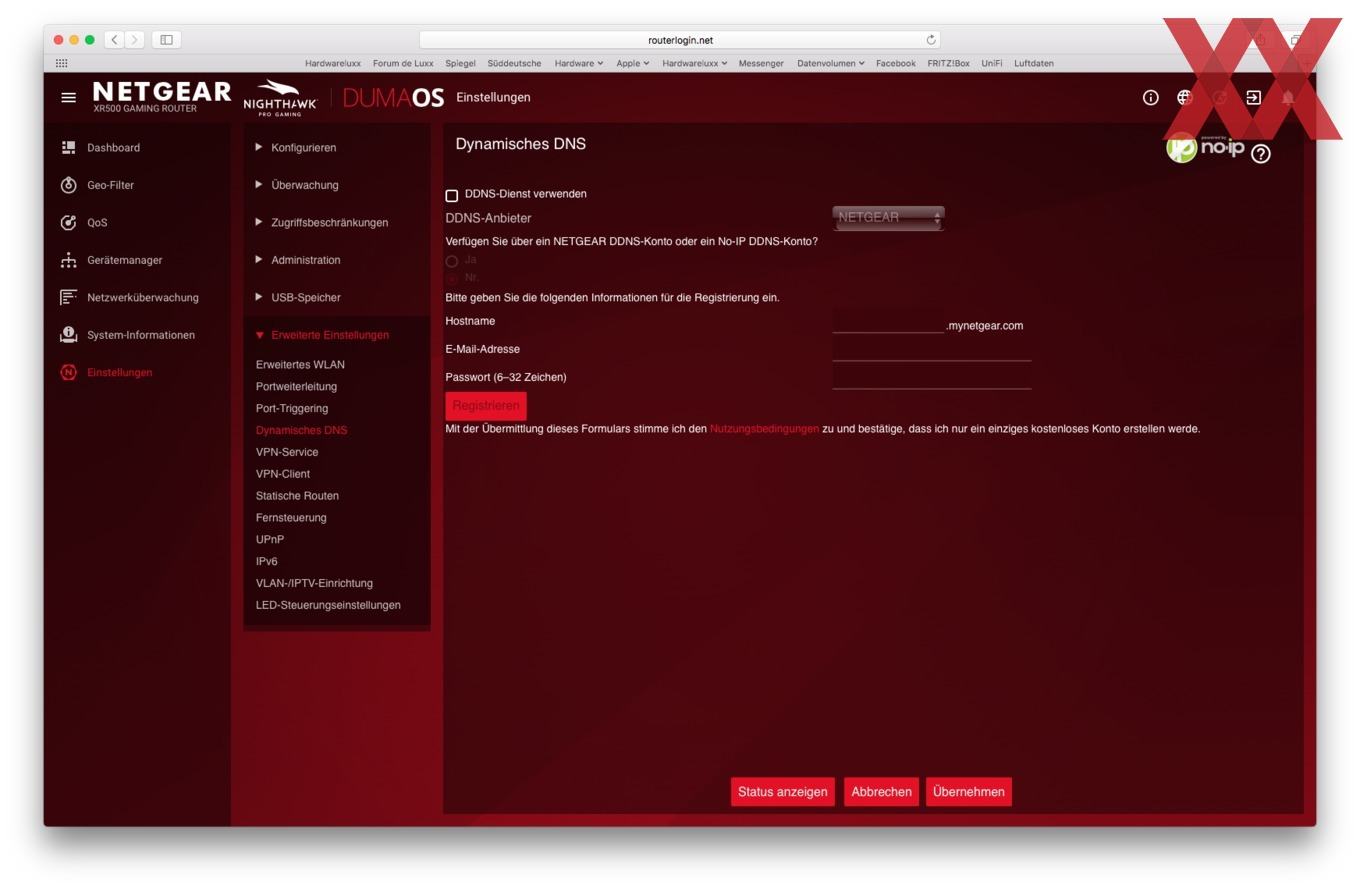
Task: Open the Spiegel bookmark
Action: point(460,63)
